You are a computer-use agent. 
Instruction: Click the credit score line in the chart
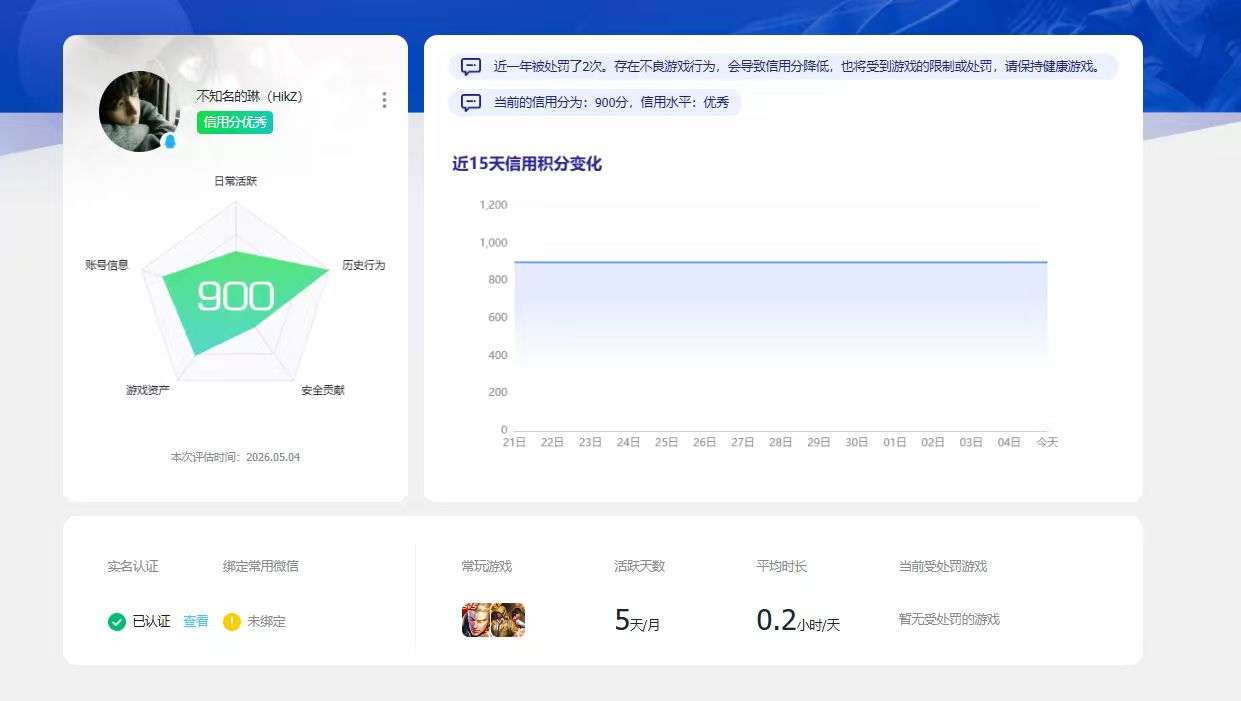(x=781, y=262)
